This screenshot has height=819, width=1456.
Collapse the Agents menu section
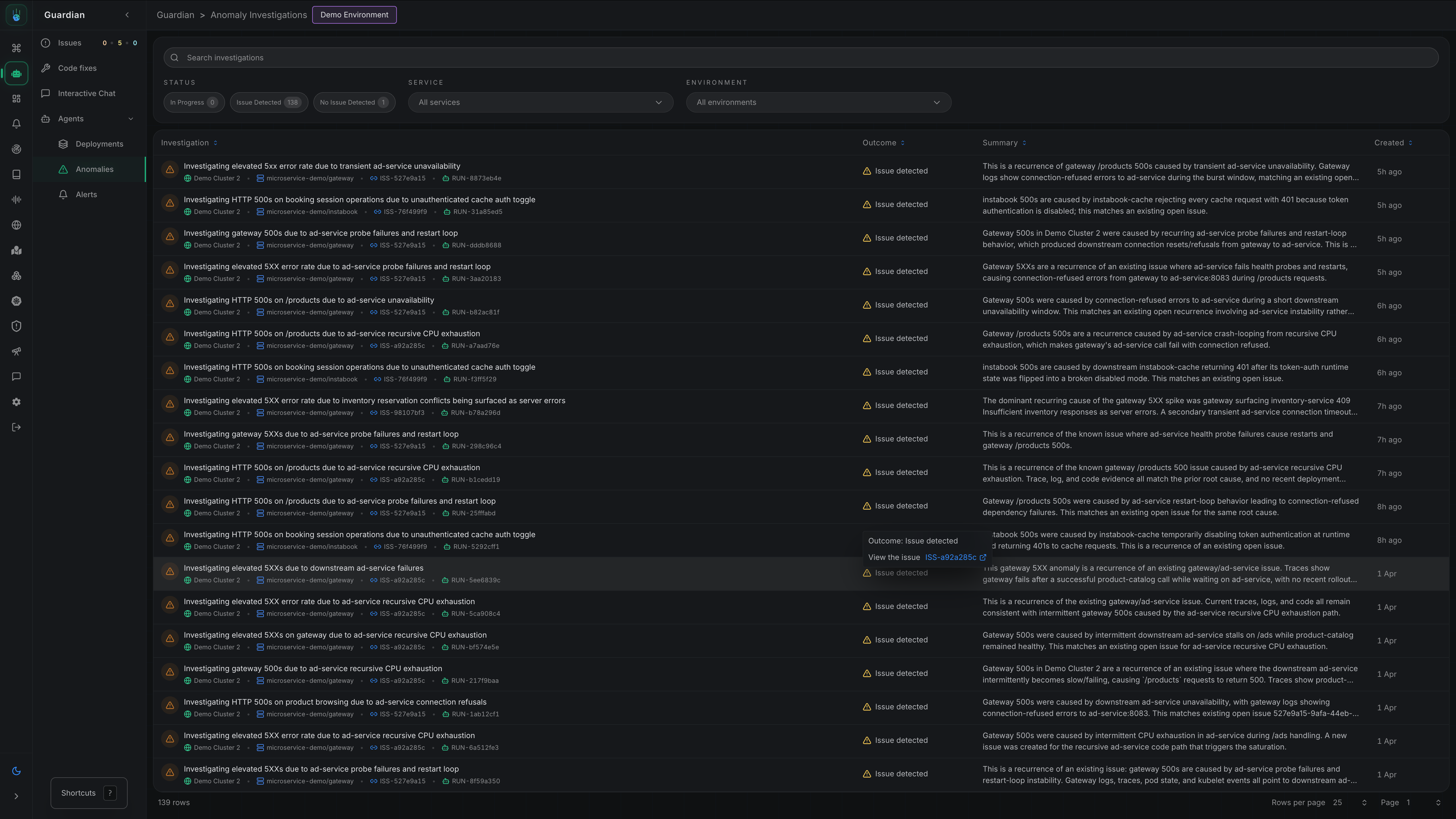(130, 119)
